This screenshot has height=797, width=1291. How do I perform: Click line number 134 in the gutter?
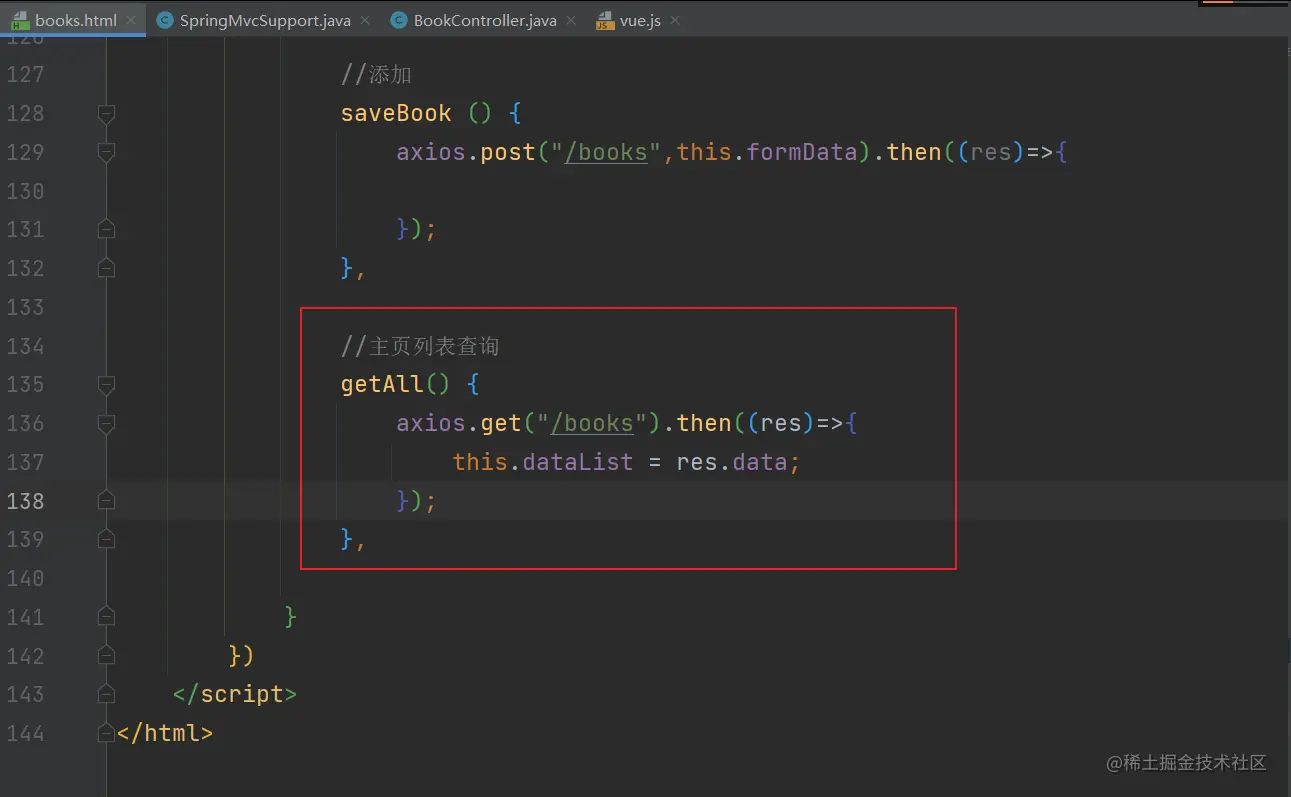25,346
